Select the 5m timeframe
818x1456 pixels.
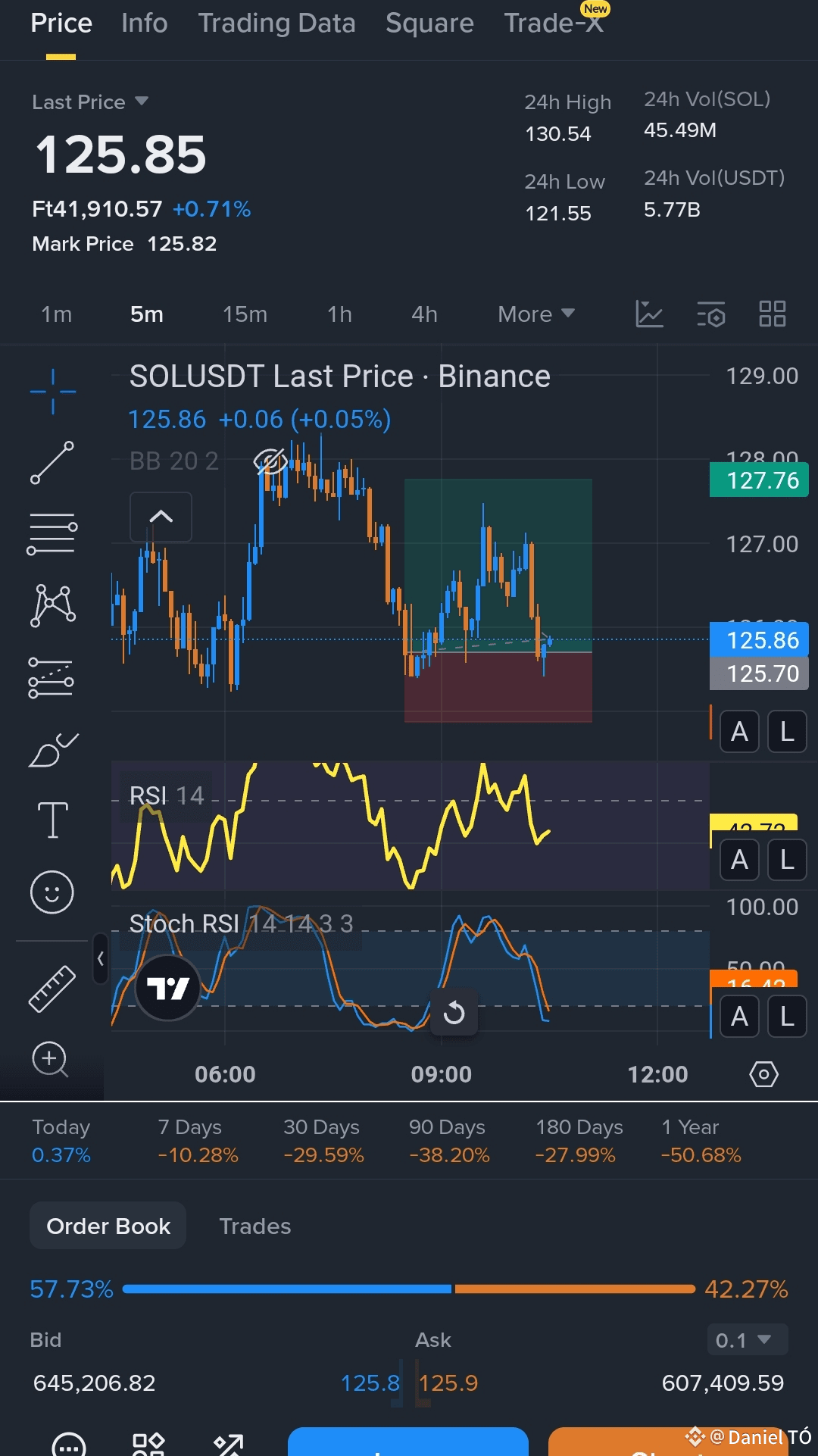pos(147,314)
